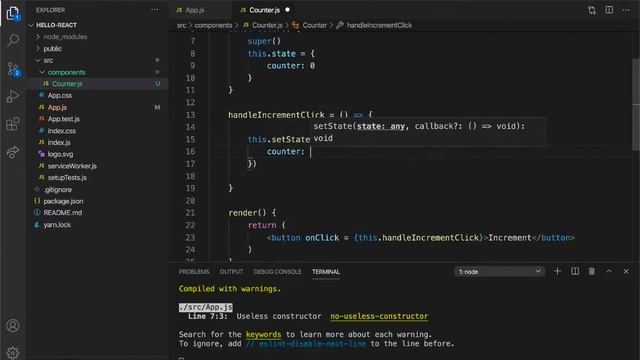Image resolution: width=640 pixels, height=360 pixels.
Task: Open the Explorer more actions ellipsis
Action: (x=155, y=10)
